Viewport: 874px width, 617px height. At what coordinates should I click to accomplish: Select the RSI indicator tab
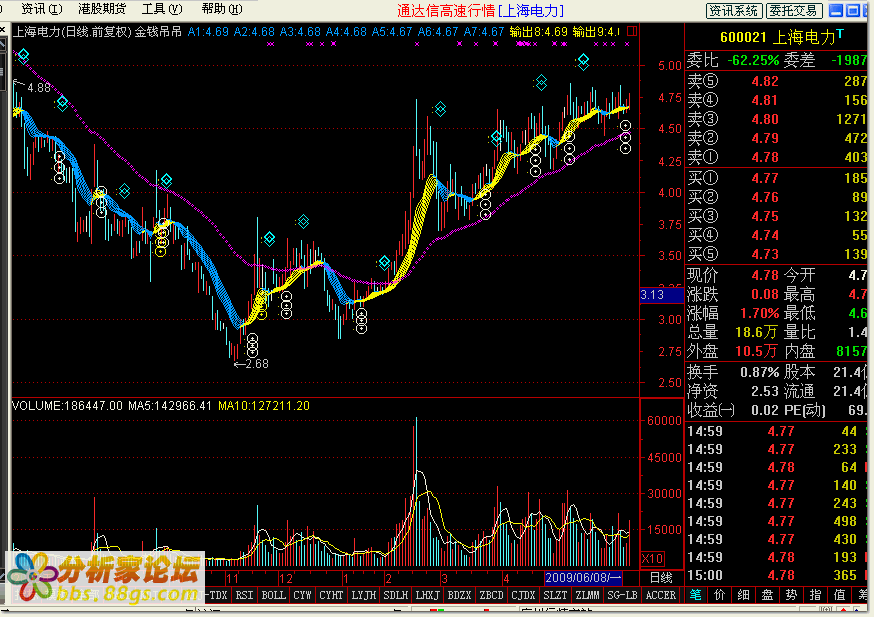[244, 595]
